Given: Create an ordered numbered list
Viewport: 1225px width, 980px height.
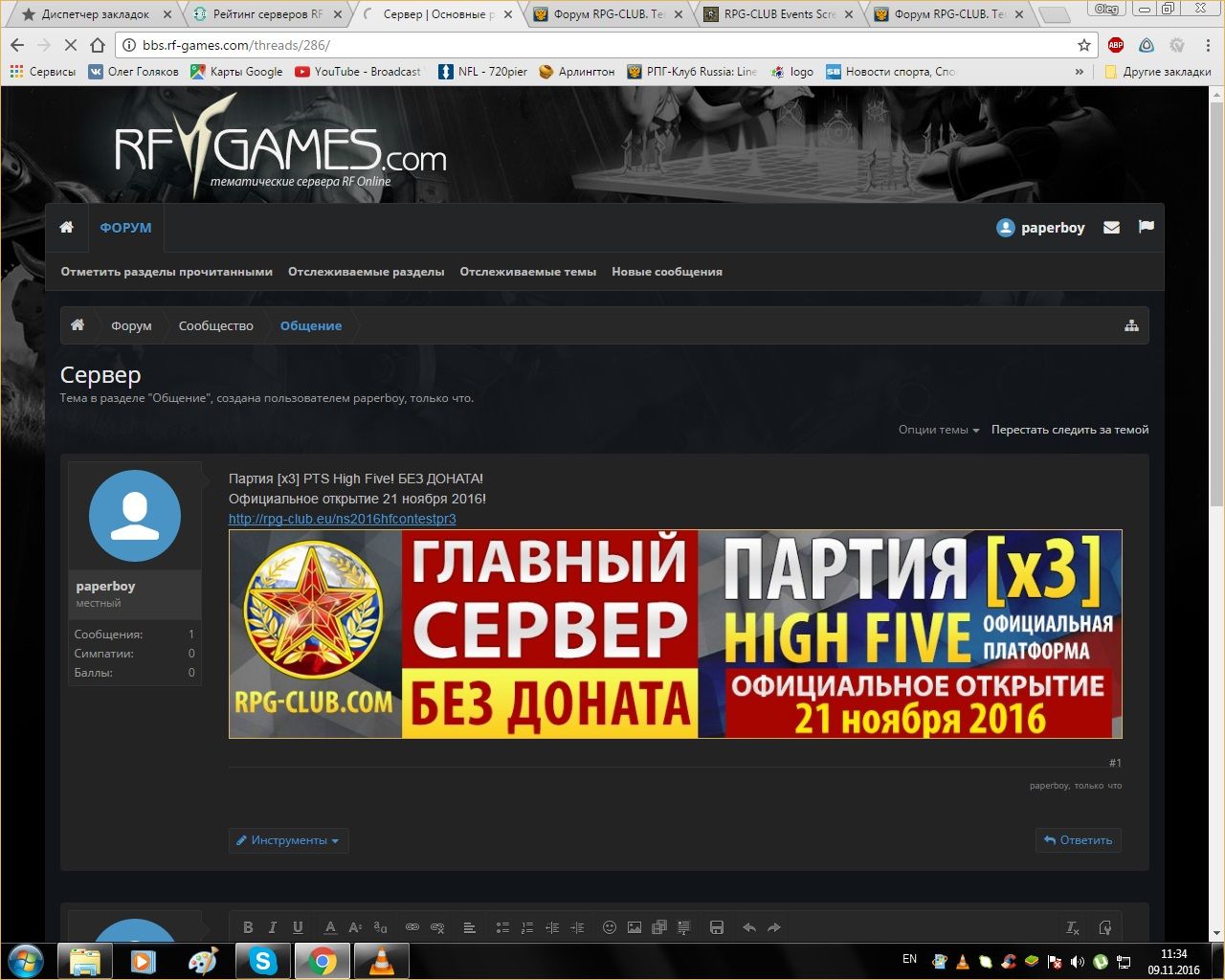Looking at the screenshot, I should point(527,927).
